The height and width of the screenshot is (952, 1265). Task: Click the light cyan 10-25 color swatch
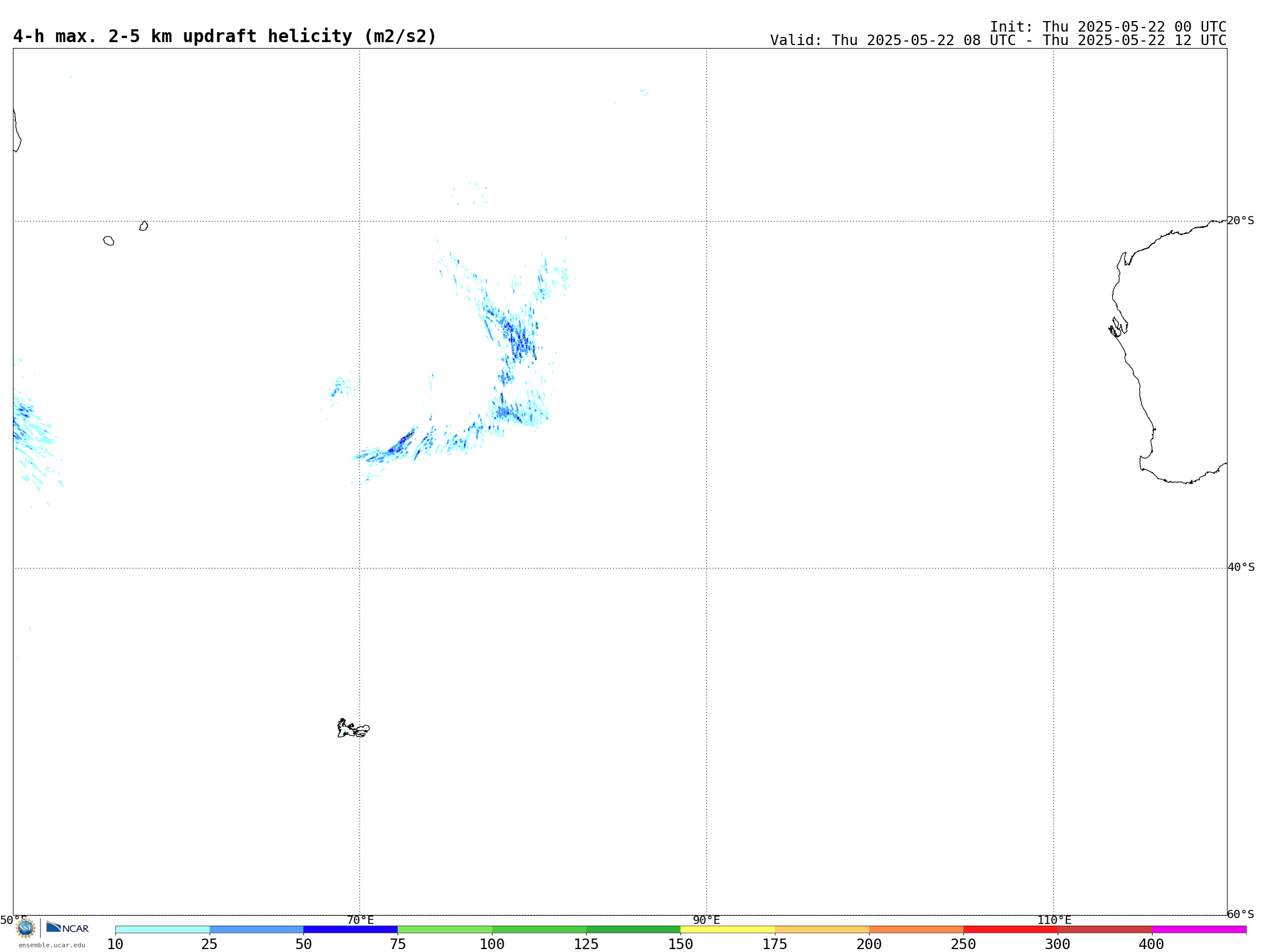click(x=162, y=930)
